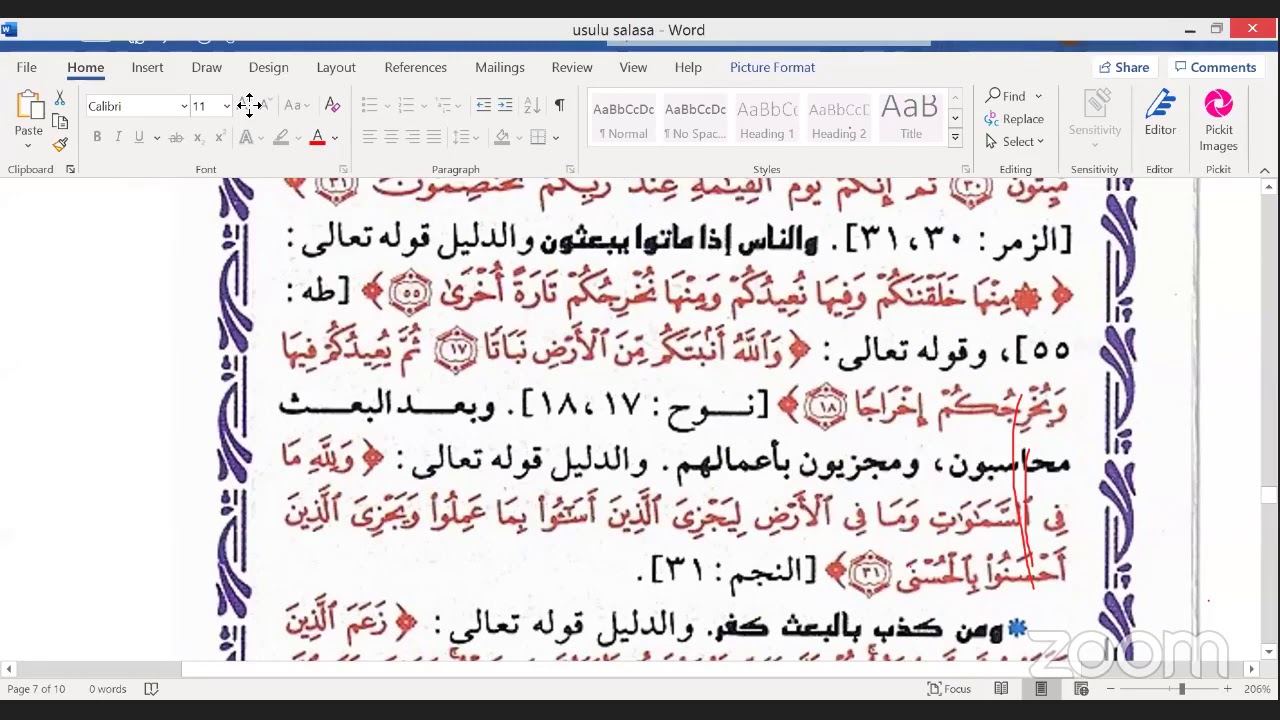The image size is (1280, 720).
Task: Expand the font color dropdown arrow
Action: click(334, 138)
